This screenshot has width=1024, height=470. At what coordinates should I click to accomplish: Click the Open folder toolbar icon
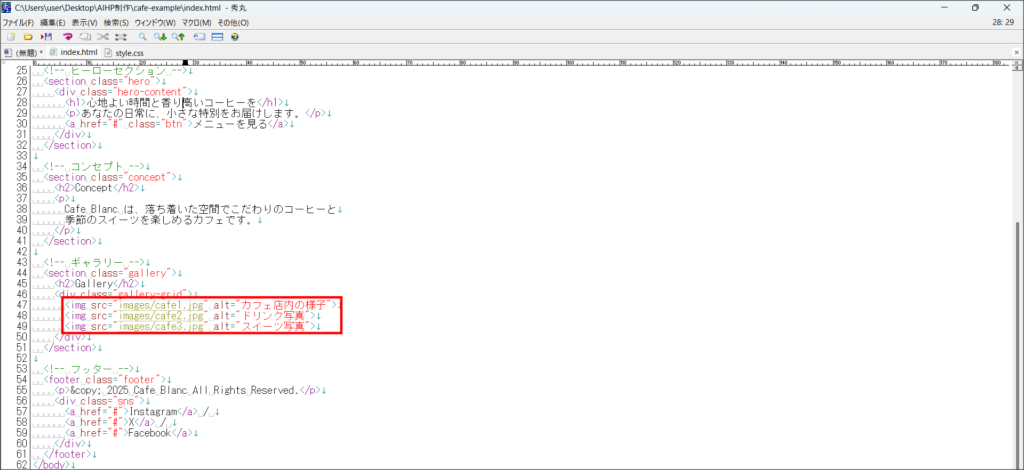(x=28, y=36)
